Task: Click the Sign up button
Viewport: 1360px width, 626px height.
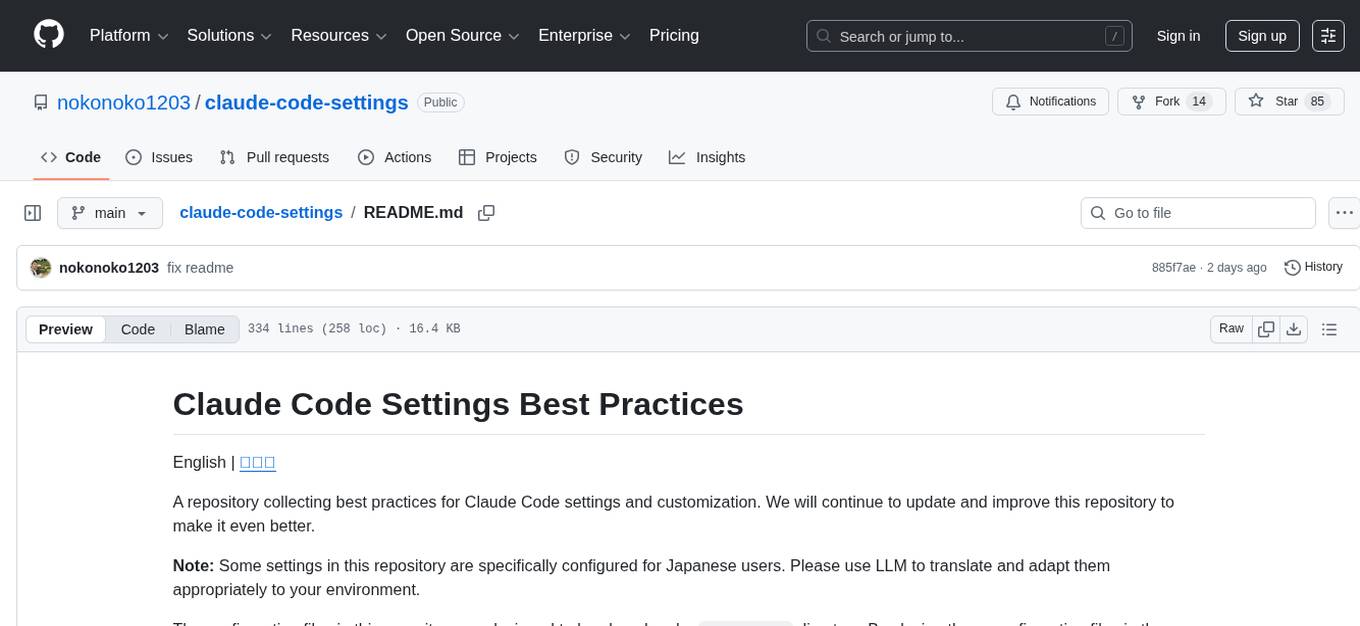Action: point(1261,35)
